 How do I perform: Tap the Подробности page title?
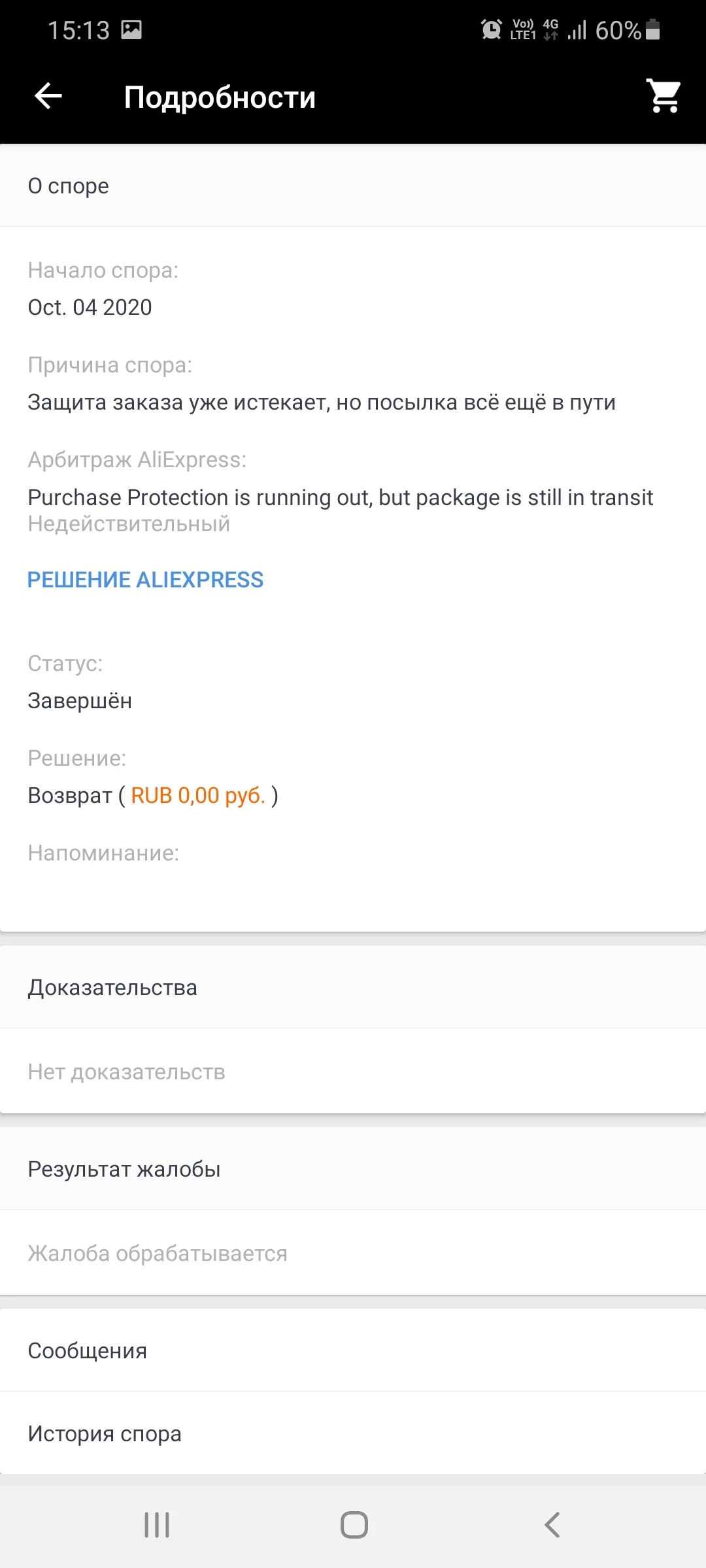pyautogui.click(x=220, y=97)
